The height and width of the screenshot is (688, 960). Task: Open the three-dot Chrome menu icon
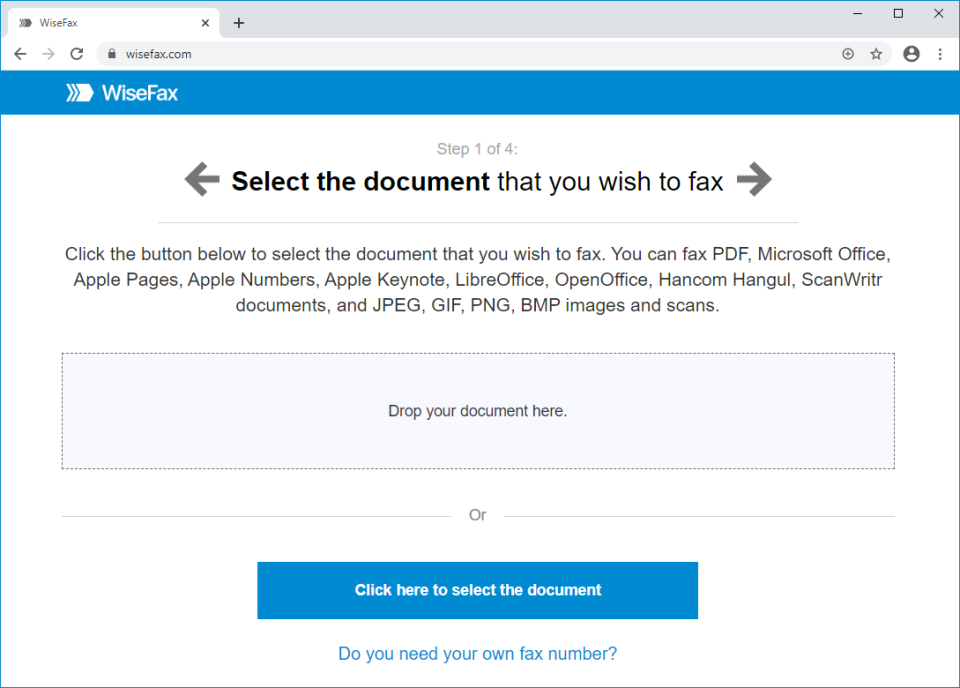(x=941, y=53)
